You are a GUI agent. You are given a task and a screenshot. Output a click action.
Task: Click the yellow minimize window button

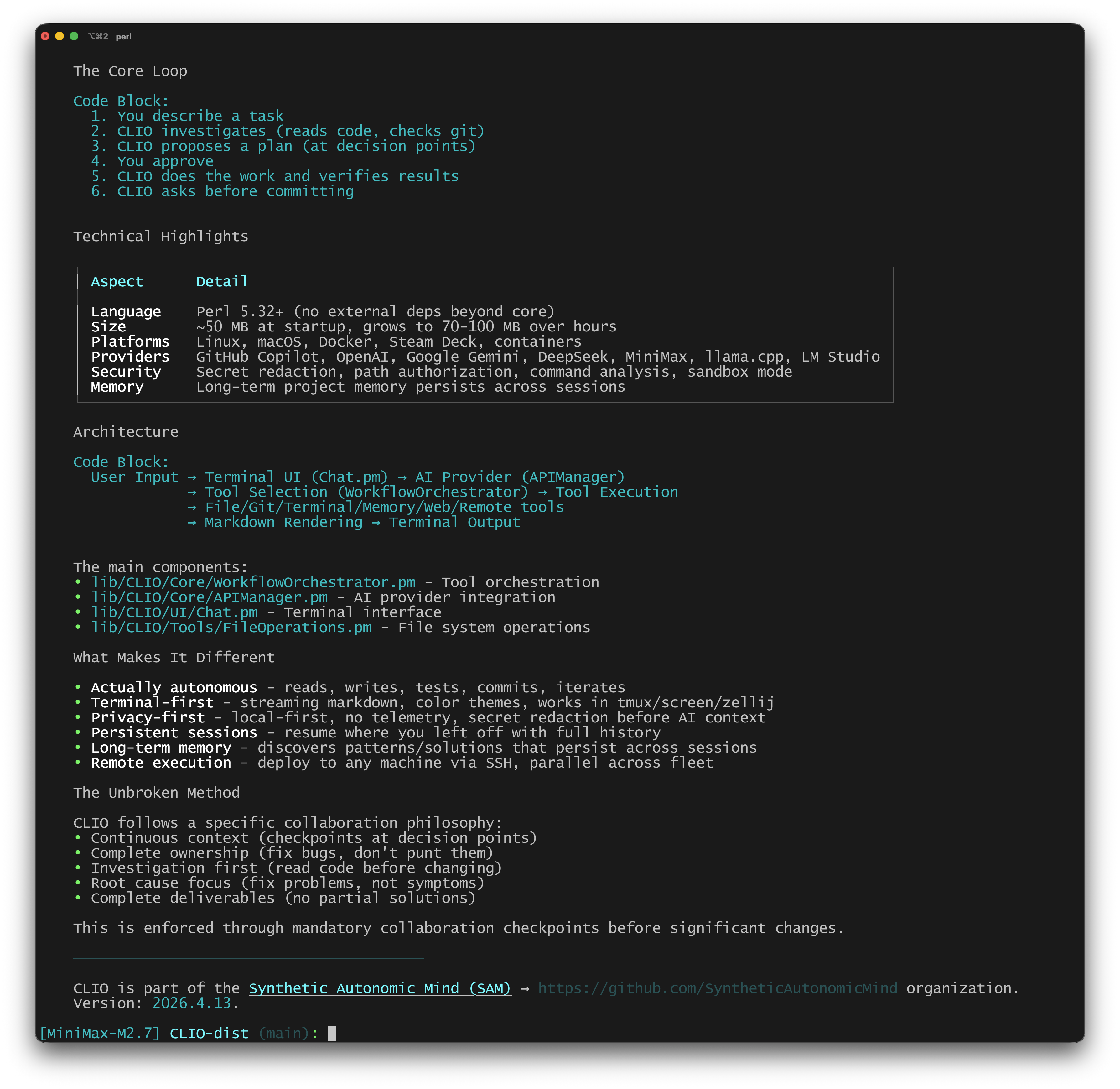[x=60, y=36]
